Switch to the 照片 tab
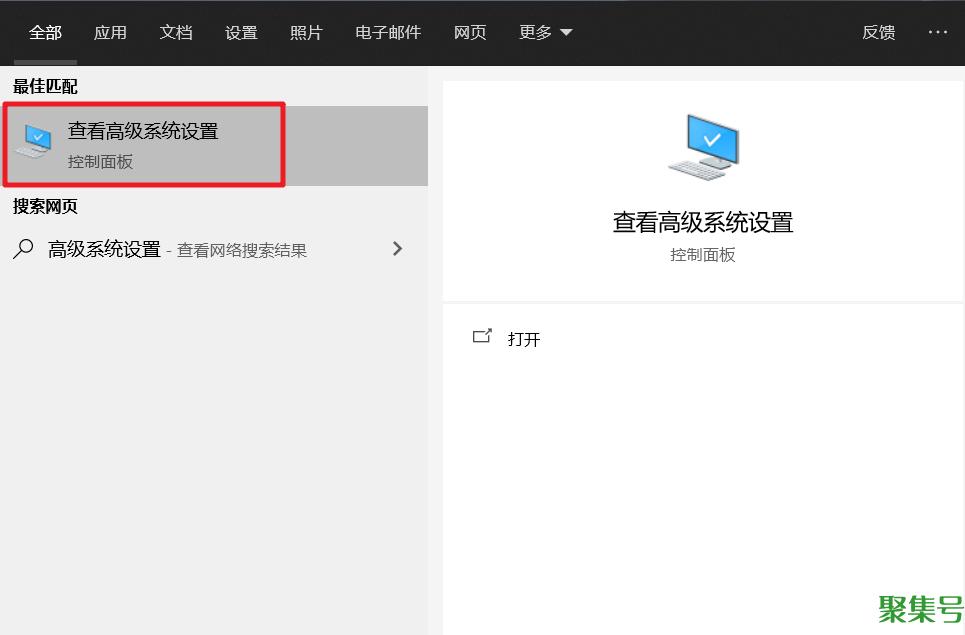 [306, 33]
